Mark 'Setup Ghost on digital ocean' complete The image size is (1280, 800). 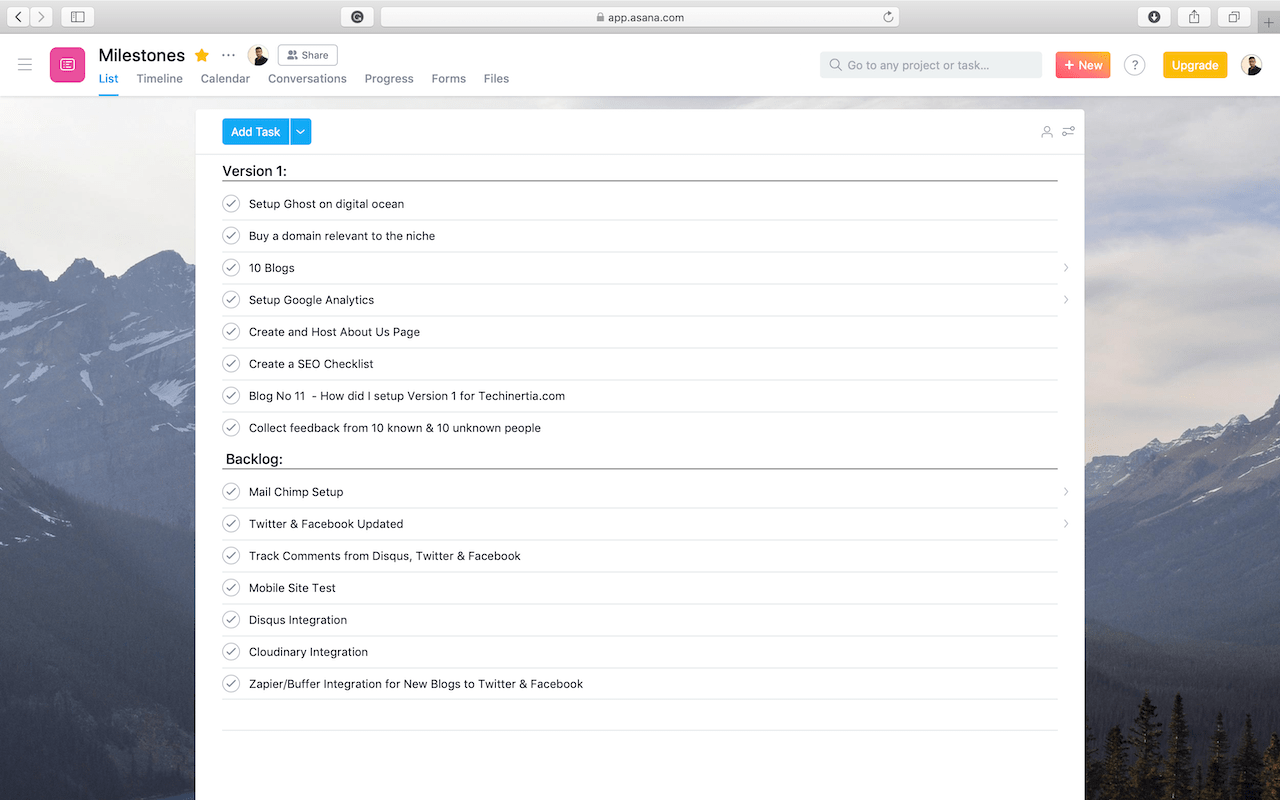231,204
